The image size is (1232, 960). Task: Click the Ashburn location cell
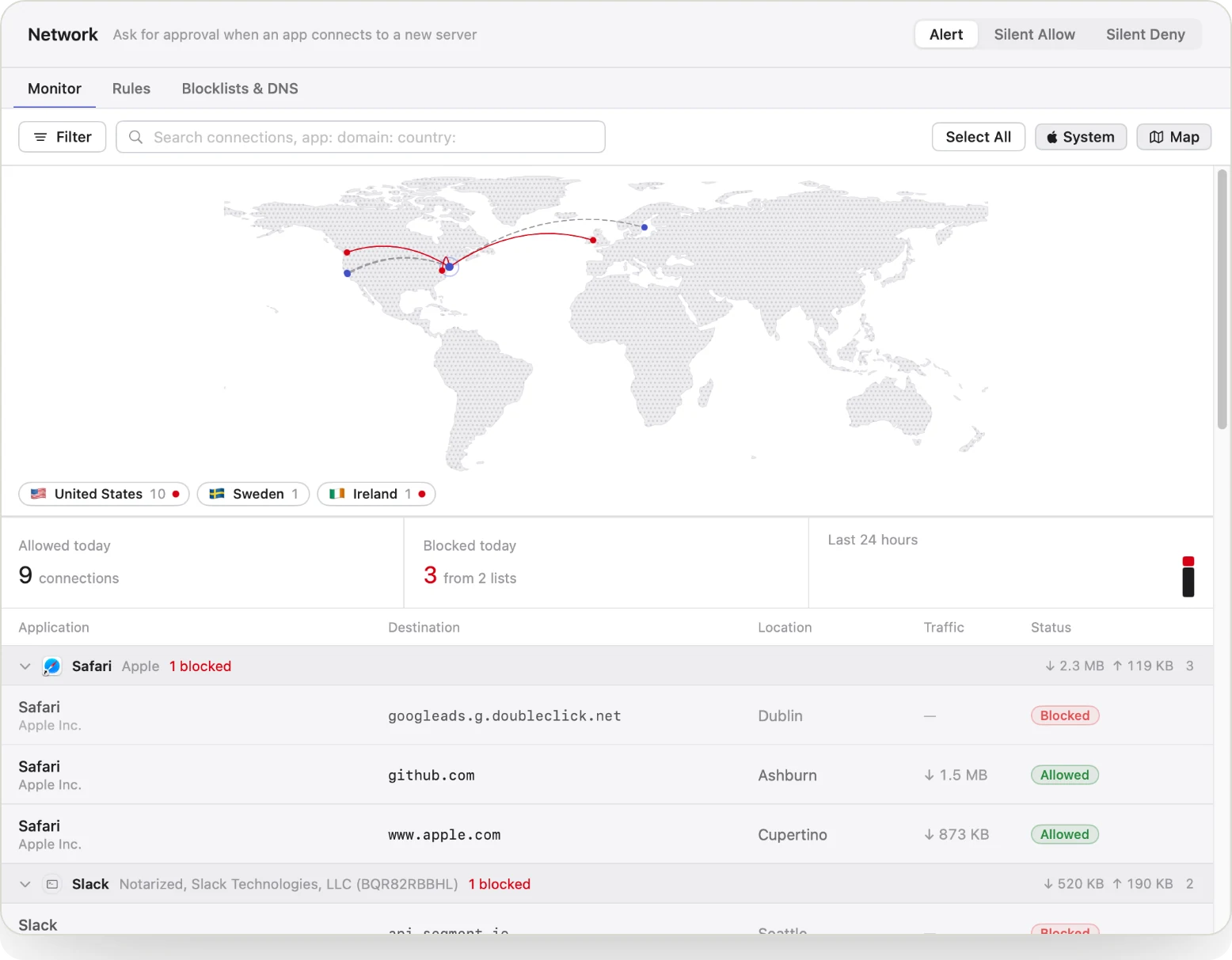coord(787,775)
